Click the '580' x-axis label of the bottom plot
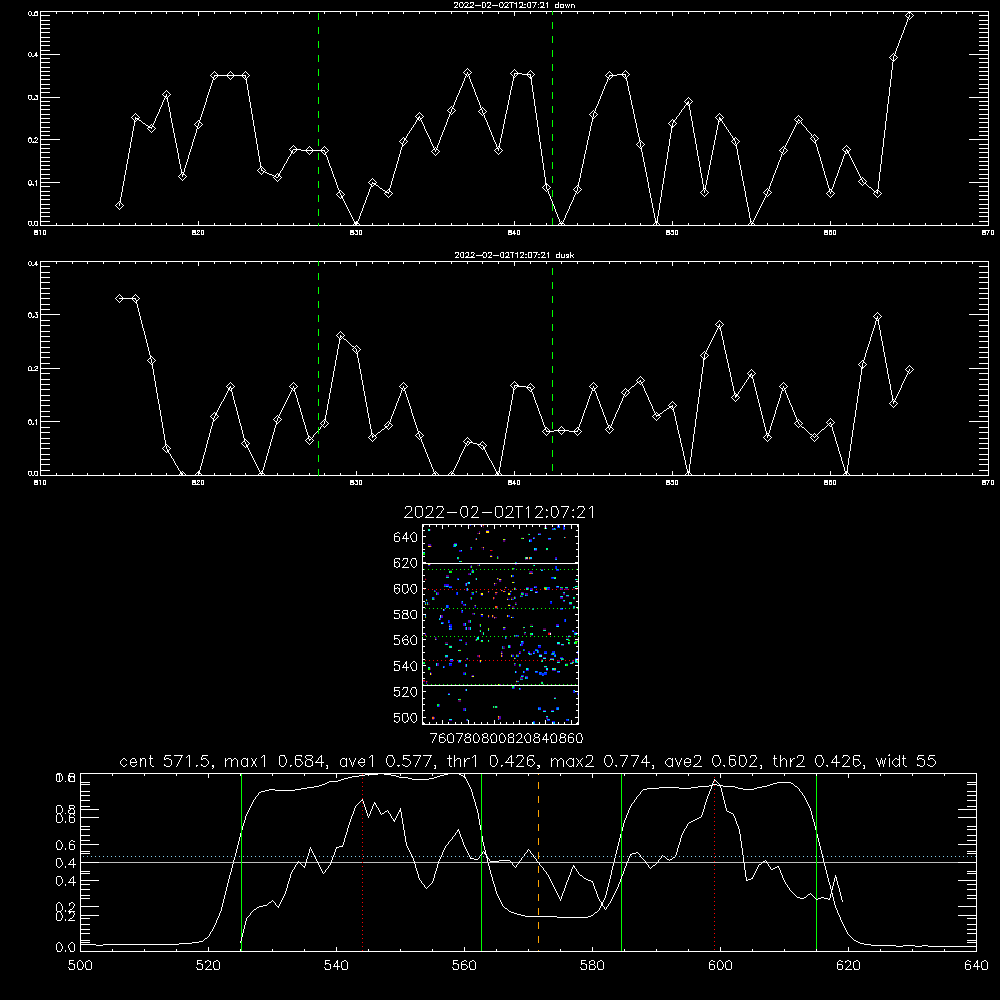The image size is (1000, 1000). (592, 966)
